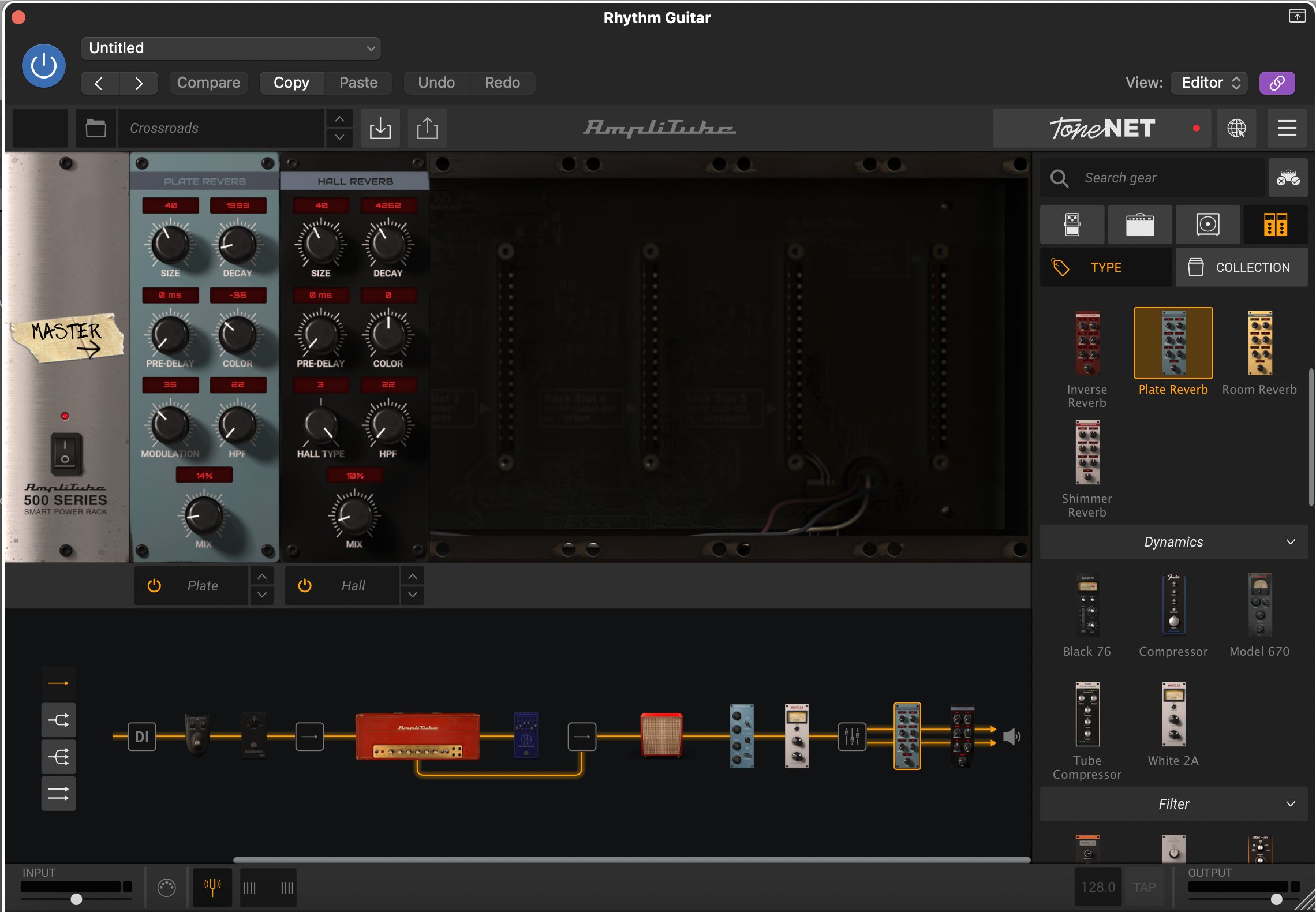Step to next preset down arrow
Image resolution: width=1316 pixels, height=912 pixels.
[x=339, y=137]
